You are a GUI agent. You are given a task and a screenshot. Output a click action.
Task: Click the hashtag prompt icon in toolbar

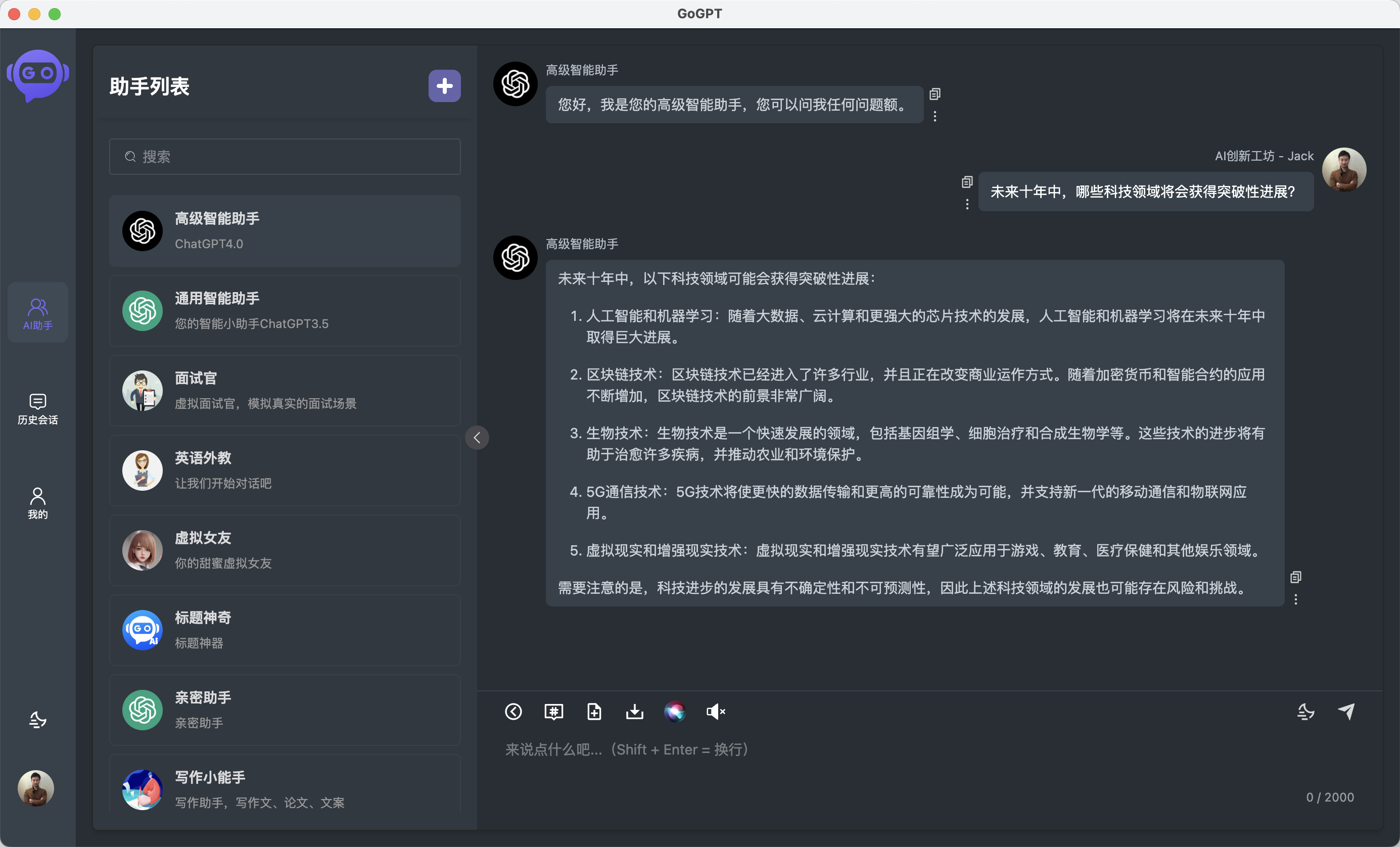point(553,712)
